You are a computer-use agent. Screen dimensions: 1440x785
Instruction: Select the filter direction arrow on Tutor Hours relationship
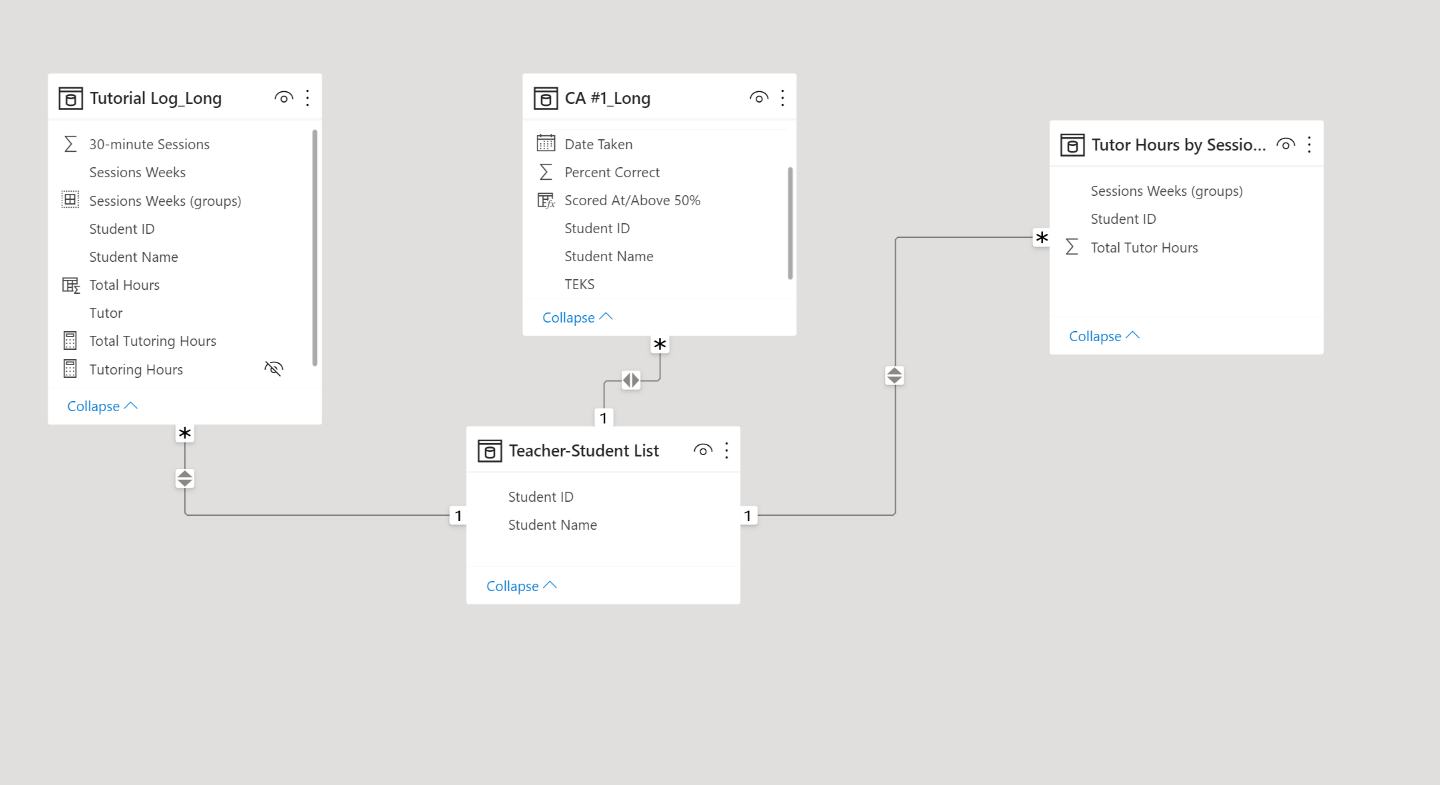(x=895, y=376)
